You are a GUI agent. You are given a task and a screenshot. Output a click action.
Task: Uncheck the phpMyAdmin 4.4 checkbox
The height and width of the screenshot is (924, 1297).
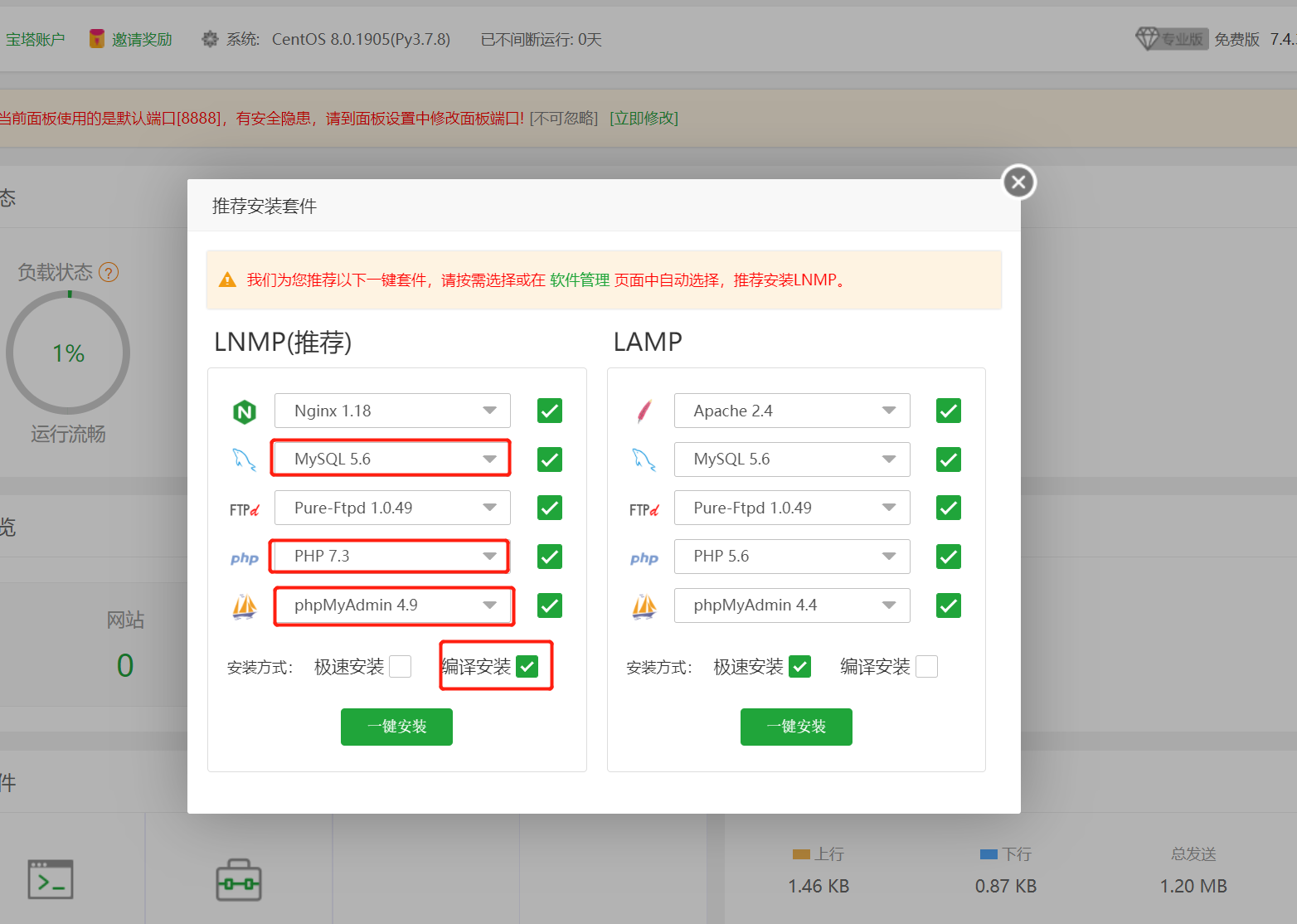click(949, 605)
